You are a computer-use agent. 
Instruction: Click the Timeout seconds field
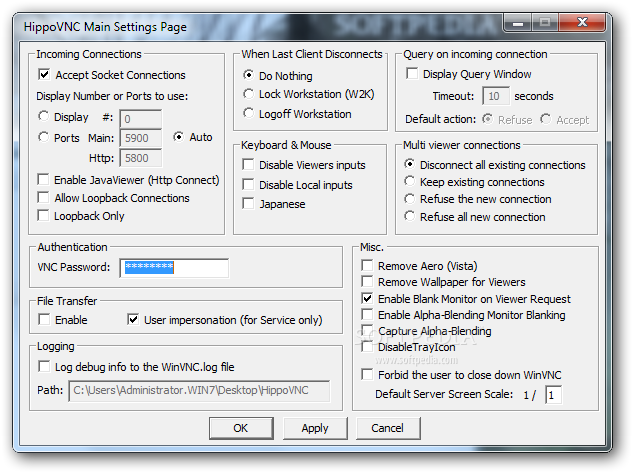coord(496,96)
